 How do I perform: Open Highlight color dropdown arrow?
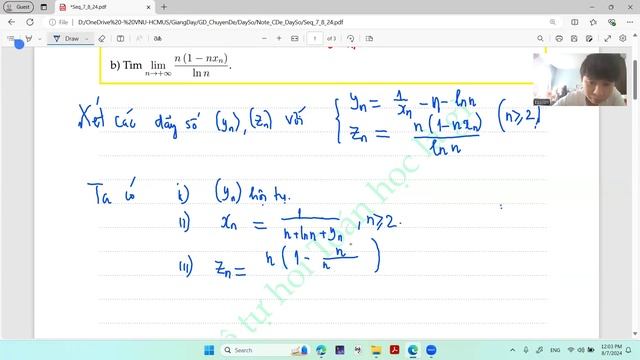(x=40, y=39)
